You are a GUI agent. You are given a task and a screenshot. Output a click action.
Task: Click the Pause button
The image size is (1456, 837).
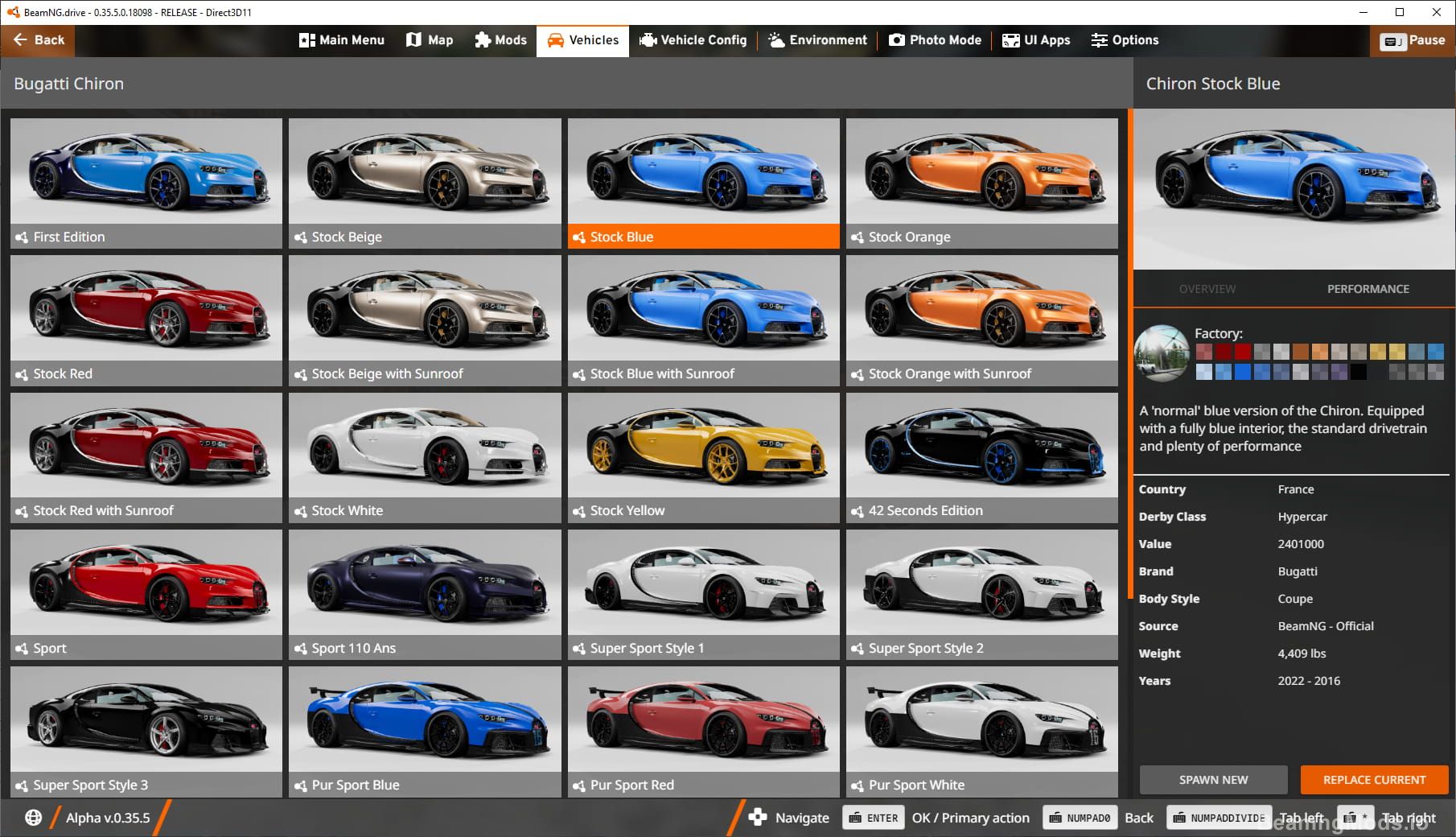point(1413,40)
